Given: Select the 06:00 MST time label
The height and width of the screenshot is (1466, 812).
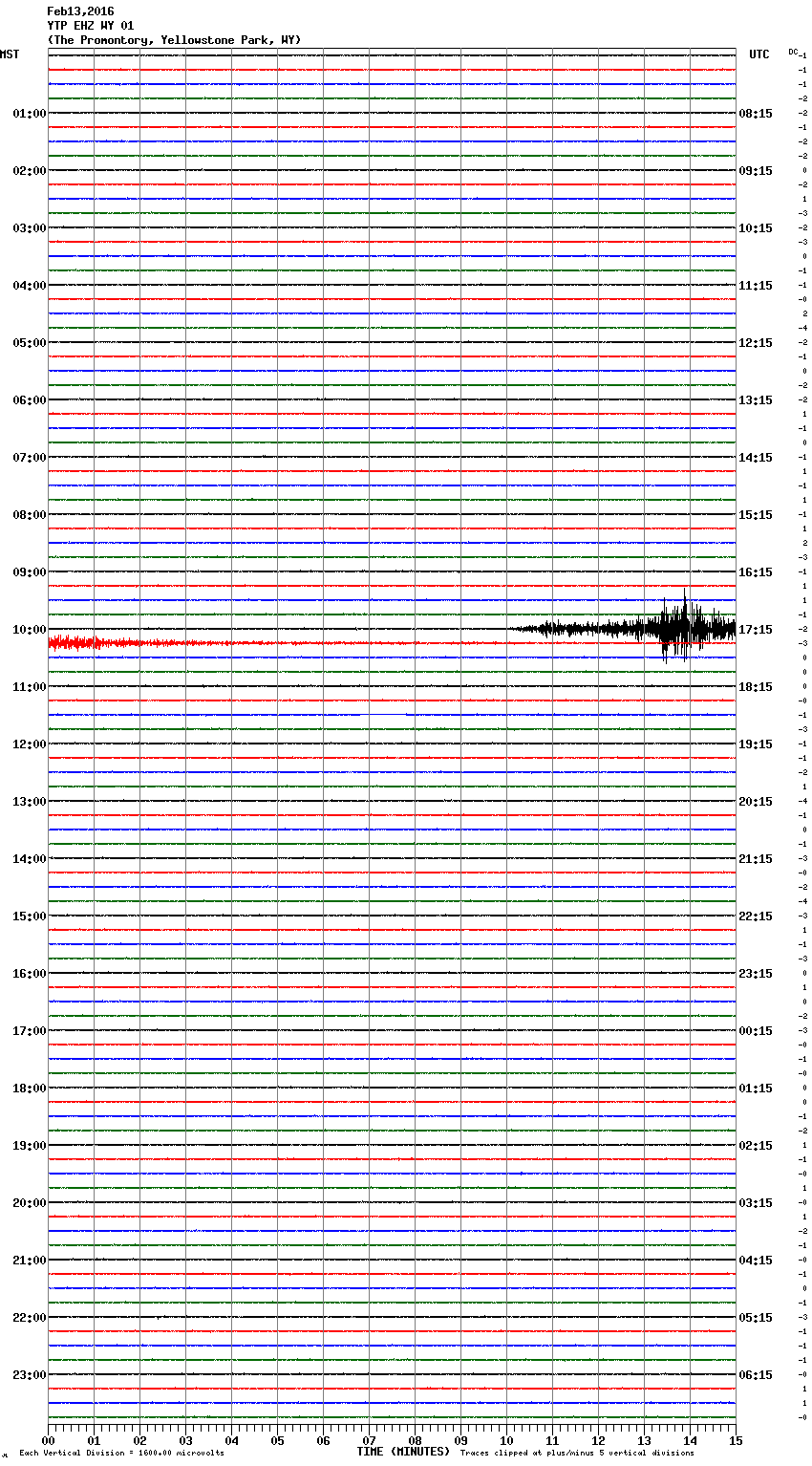Looking at the screenshot, I should [x=29, y=400].
